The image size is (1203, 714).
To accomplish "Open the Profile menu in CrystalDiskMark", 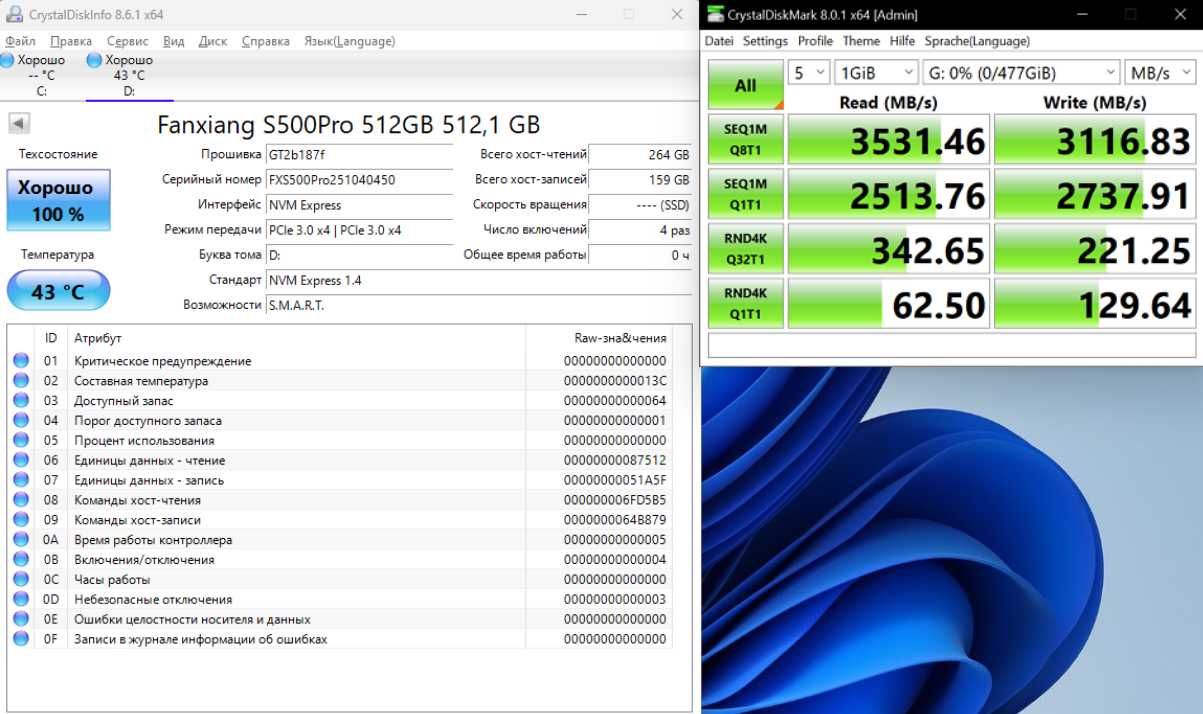I will tap(815, 41).
